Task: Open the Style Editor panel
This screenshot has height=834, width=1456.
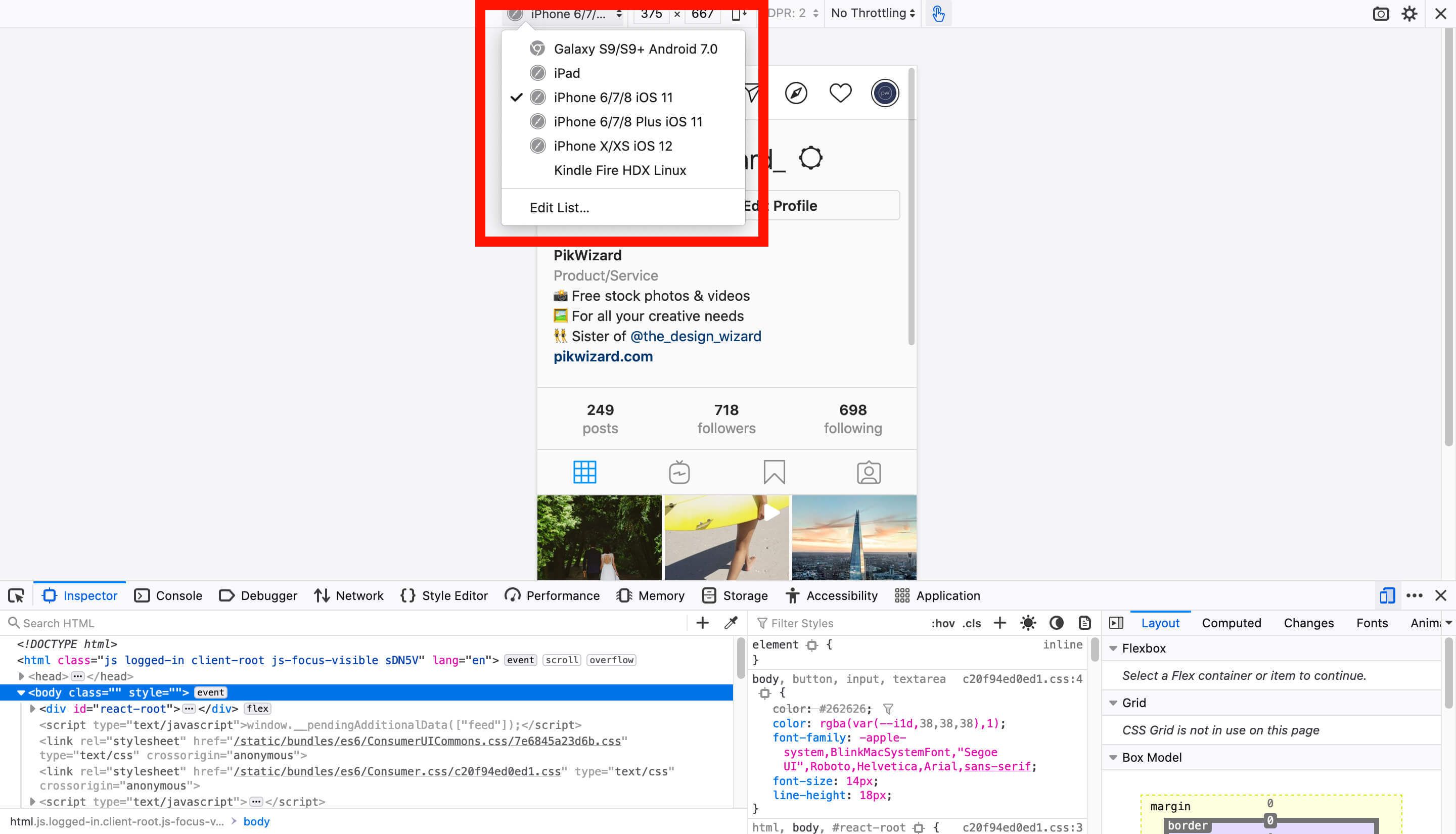Action: coord(444,596)
